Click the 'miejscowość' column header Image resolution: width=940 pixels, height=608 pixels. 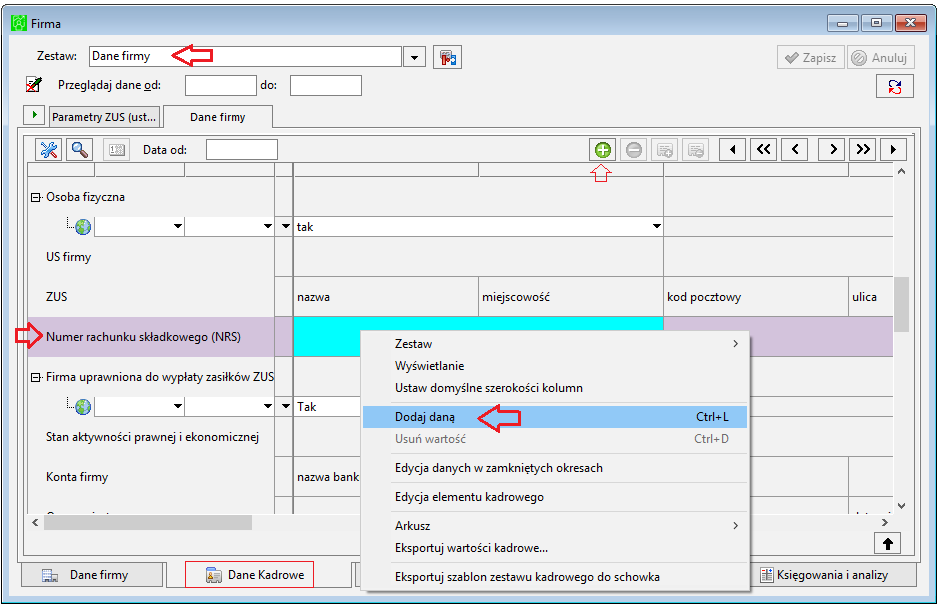pyautogui.click(x=571, y=297)
